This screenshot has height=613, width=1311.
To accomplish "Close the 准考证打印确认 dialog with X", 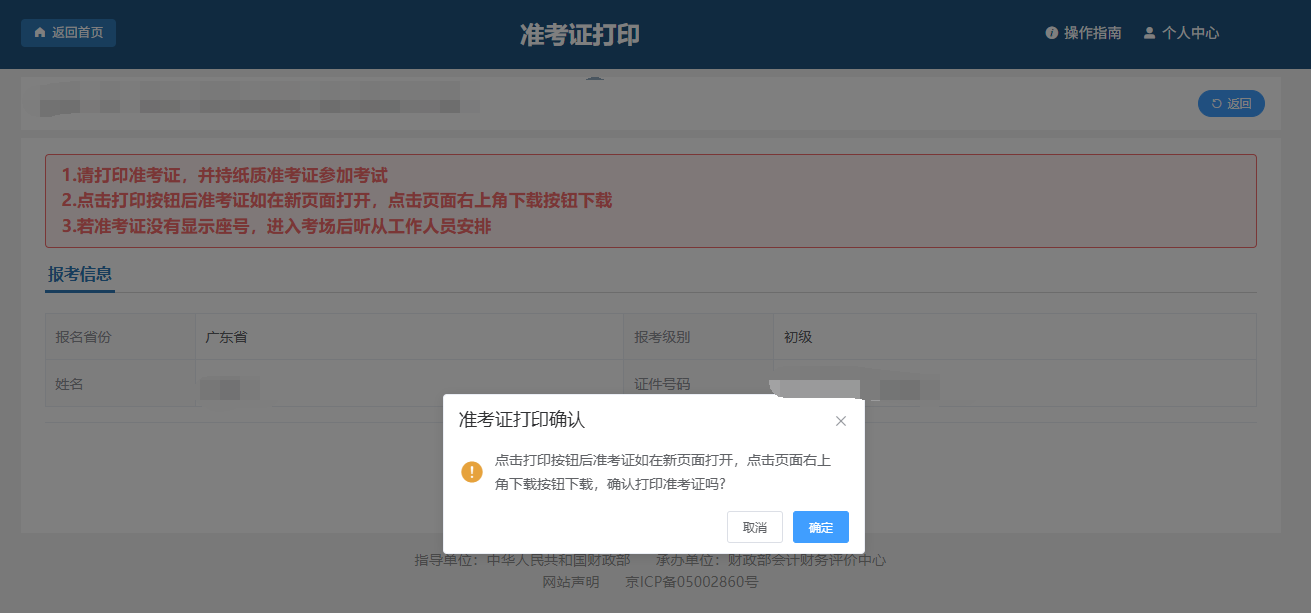I will point(841,421).
